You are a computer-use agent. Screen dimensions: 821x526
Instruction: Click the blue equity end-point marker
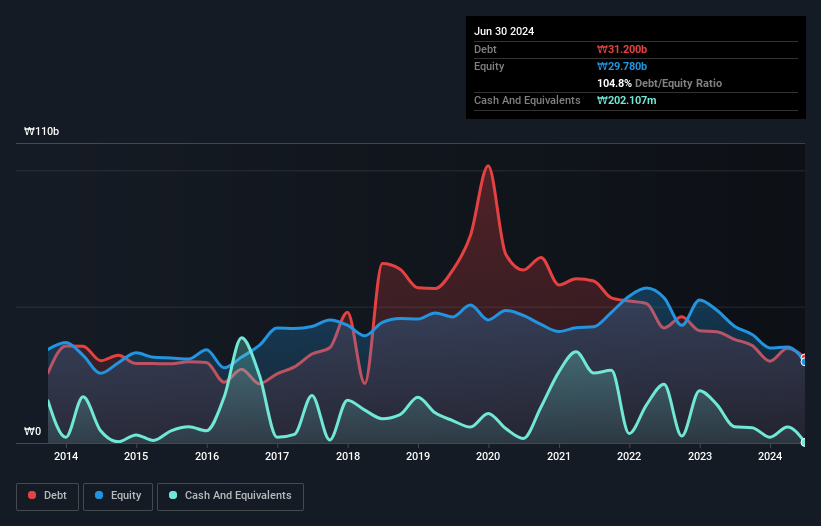tap(804, 361)
